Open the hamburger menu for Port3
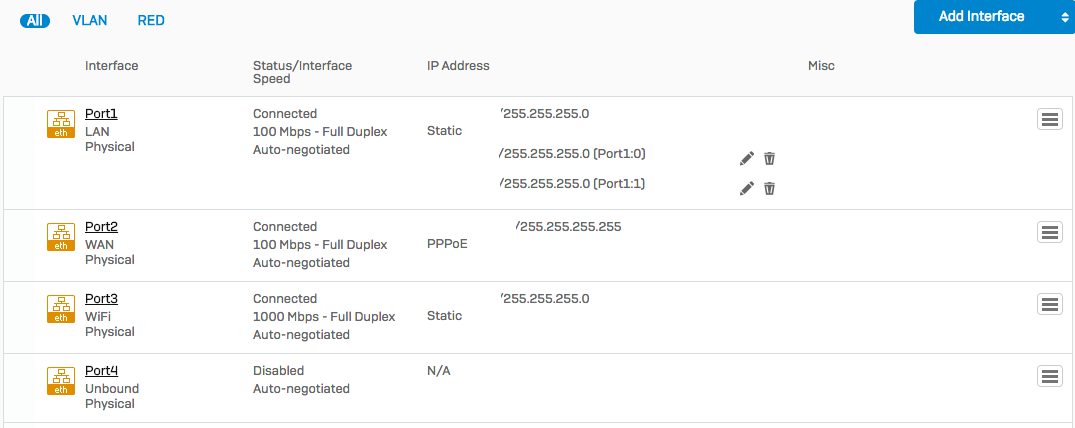 pyautogui.click(x=1050, y=304)
